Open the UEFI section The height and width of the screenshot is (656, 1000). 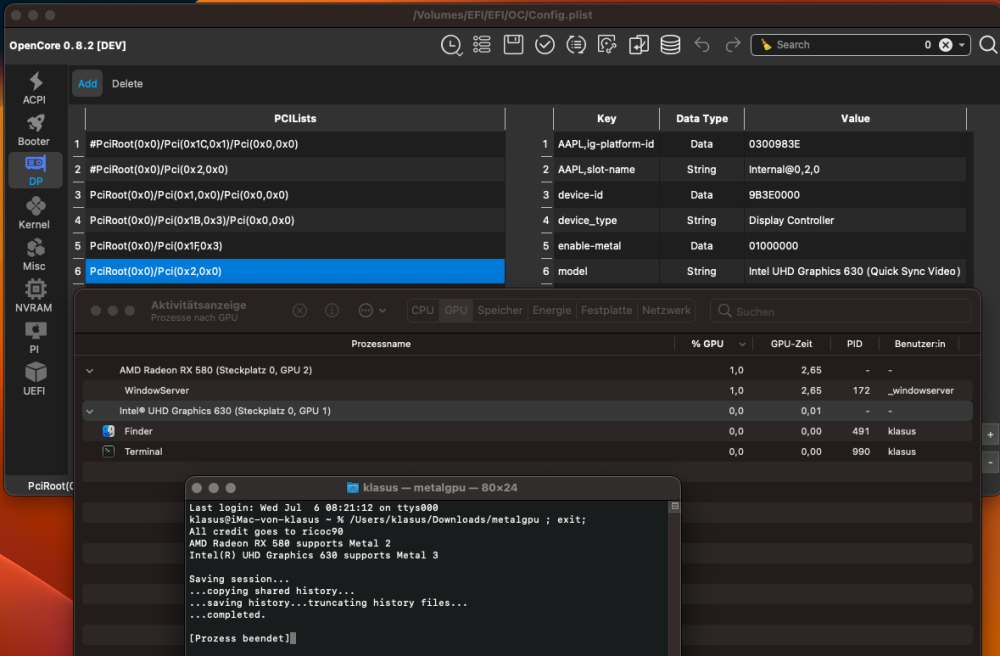tap(34, 379)
